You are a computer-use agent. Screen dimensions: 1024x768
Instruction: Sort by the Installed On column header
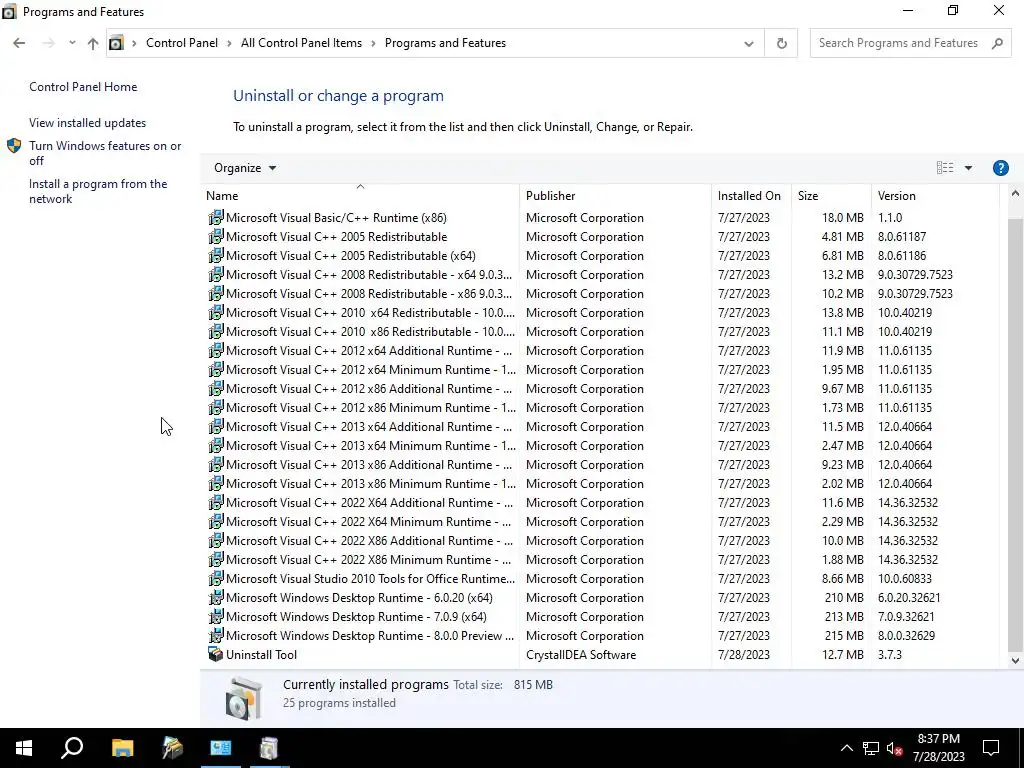[x=749, y=196]
